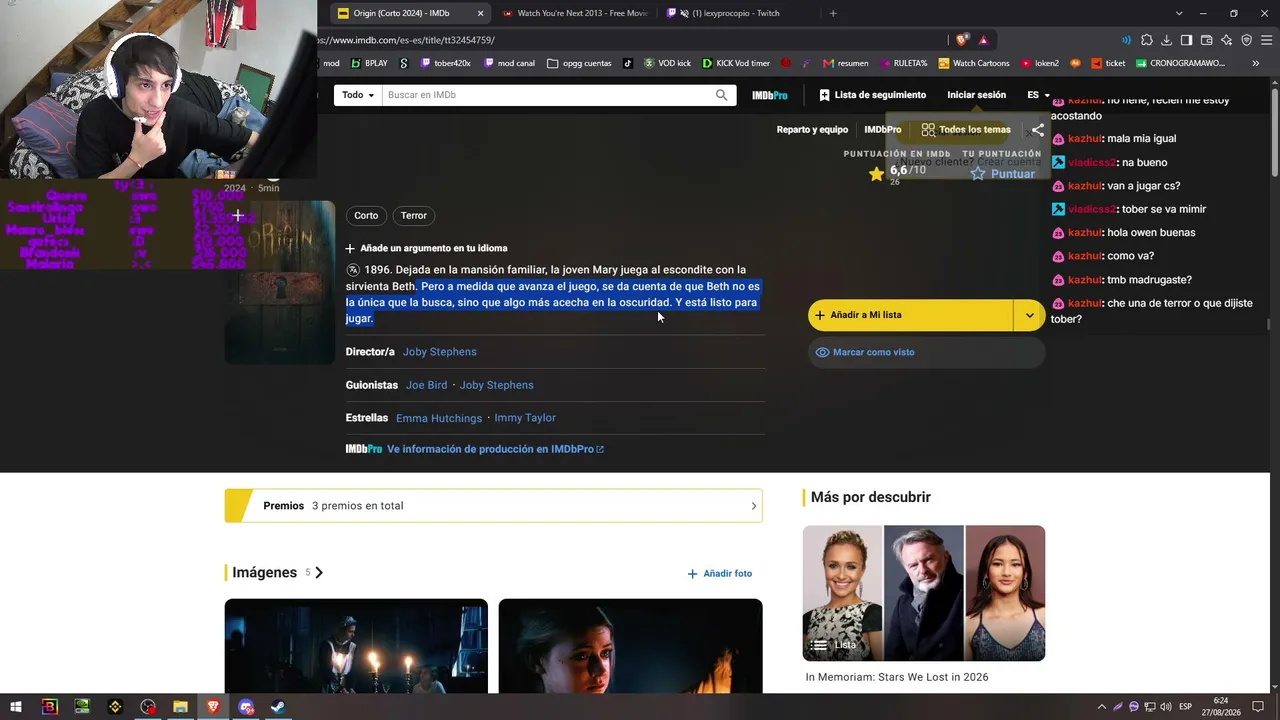This screenshot has height=720, width=1280.
Task: Open Steam from the taskbar
Action: 278,707
